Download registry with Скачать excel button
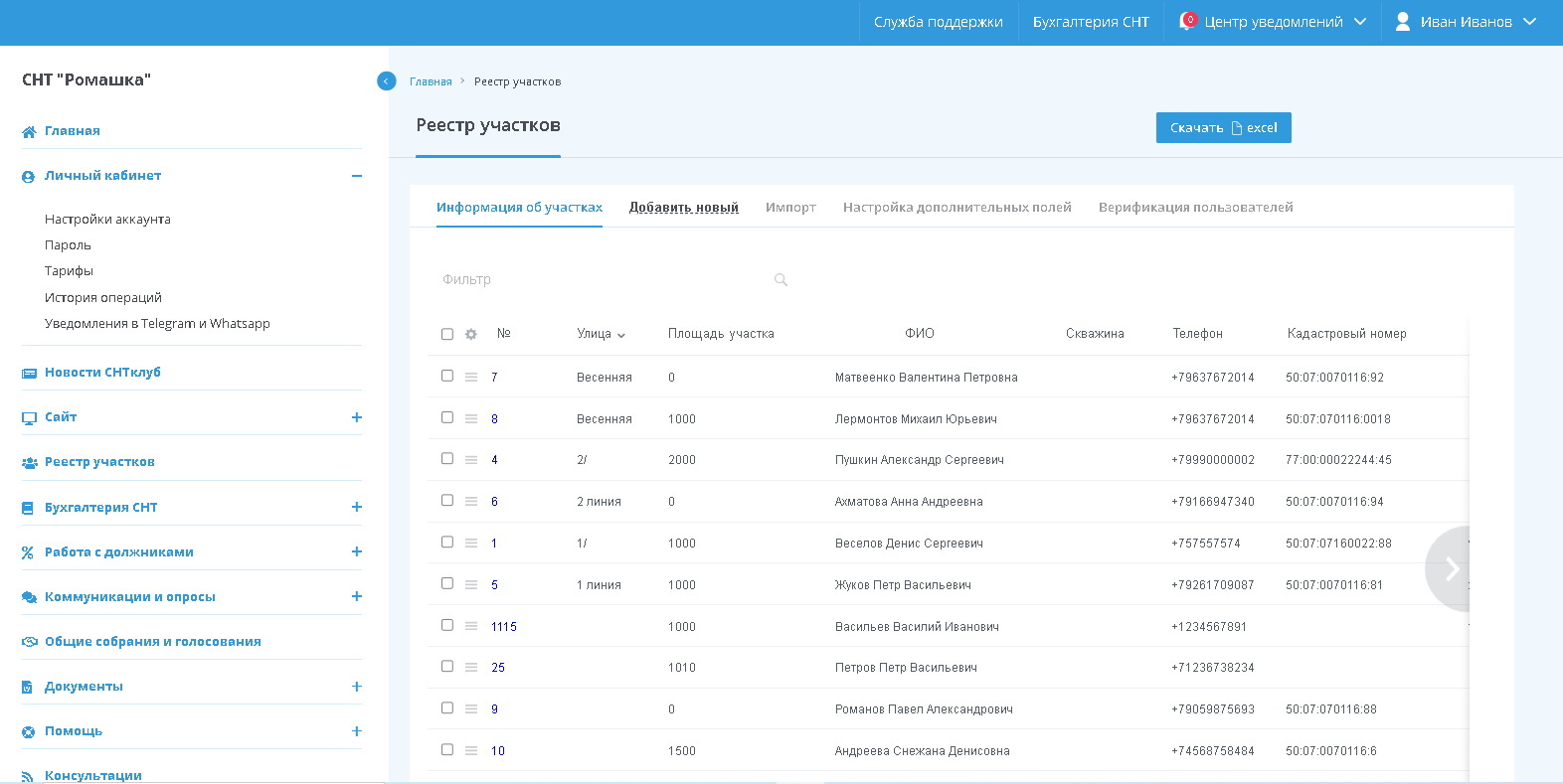 click(x=1224, y=128)
